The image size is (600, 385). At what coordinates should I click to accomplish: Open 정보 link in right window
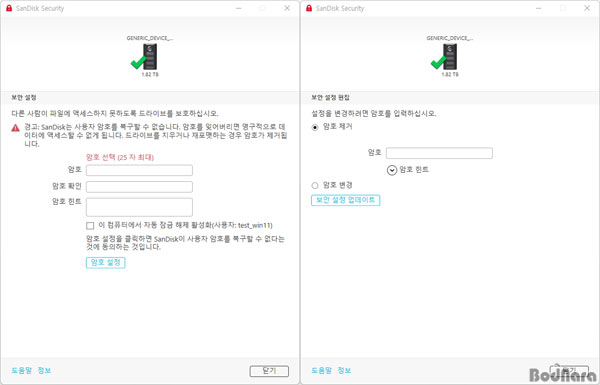point(344,370)
